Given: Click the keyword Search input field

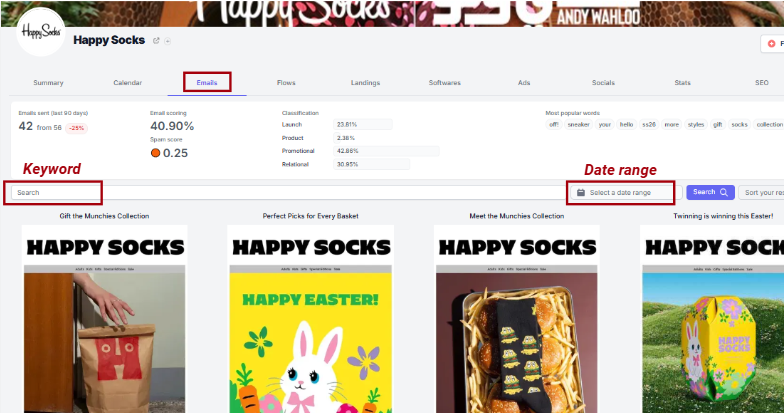Looking at the screenshot, I should click(288, 192).
